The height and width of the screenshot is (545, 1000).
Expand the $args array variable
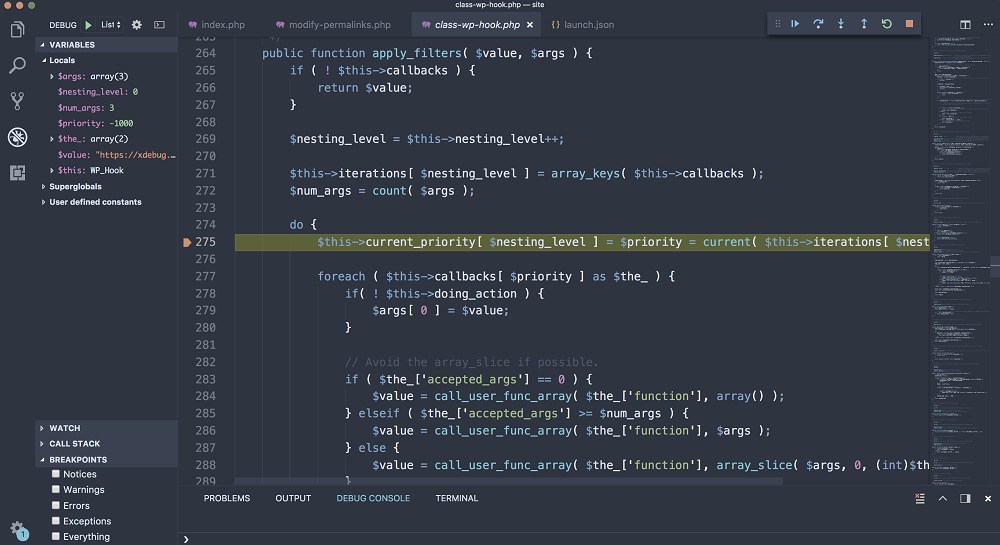coord(52,76)
